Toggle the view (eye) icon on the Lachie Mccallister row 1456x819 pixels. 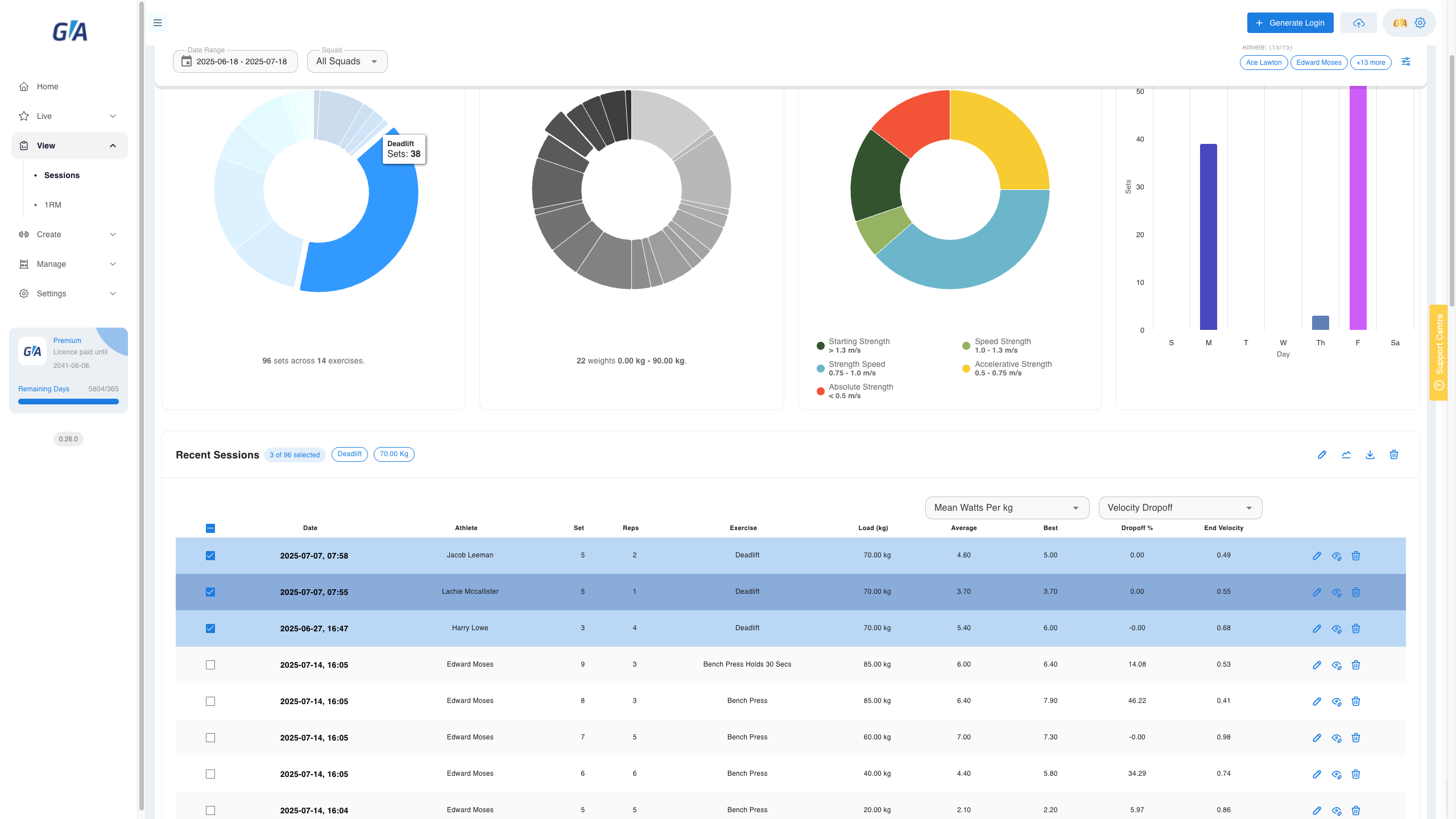coord(1337,592)
